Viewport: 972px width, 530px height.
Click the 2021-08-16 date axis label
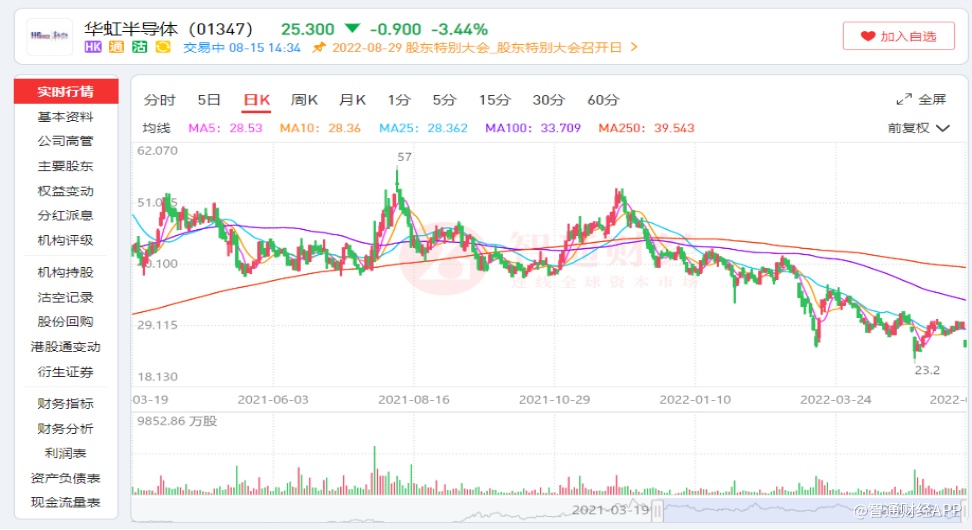(413, 399)
